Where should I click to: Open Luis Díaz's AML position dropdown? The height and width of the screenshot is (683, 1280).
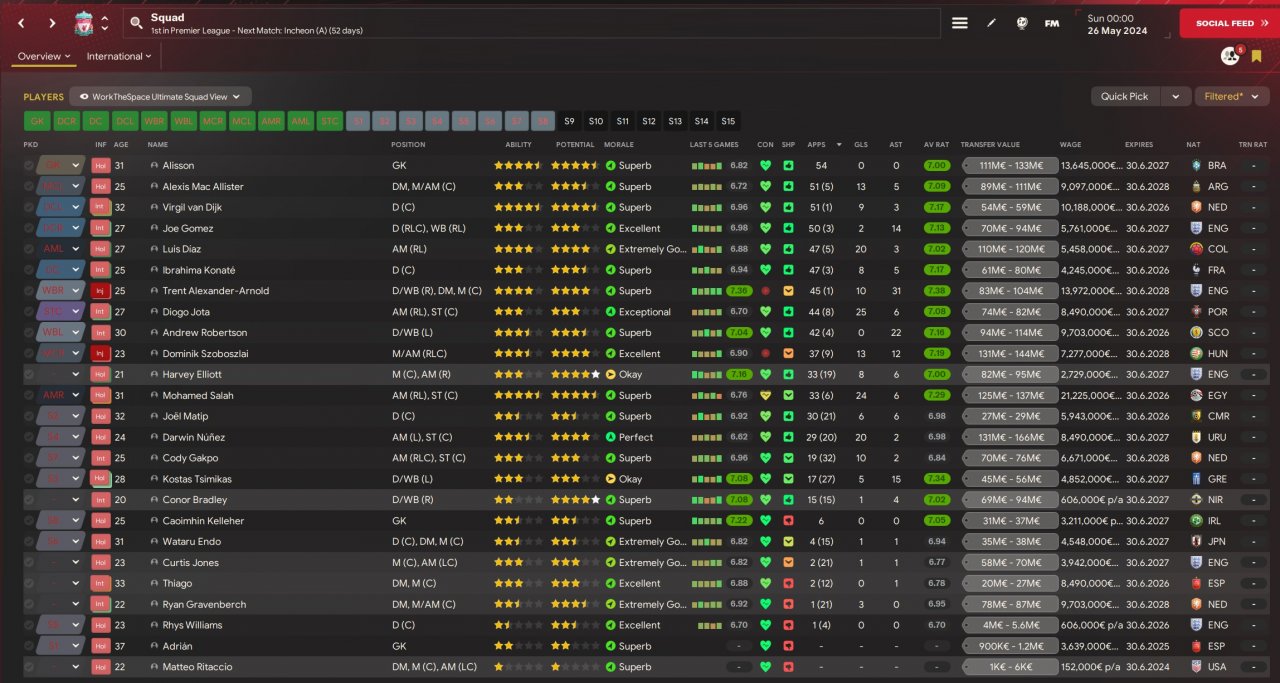61,249
